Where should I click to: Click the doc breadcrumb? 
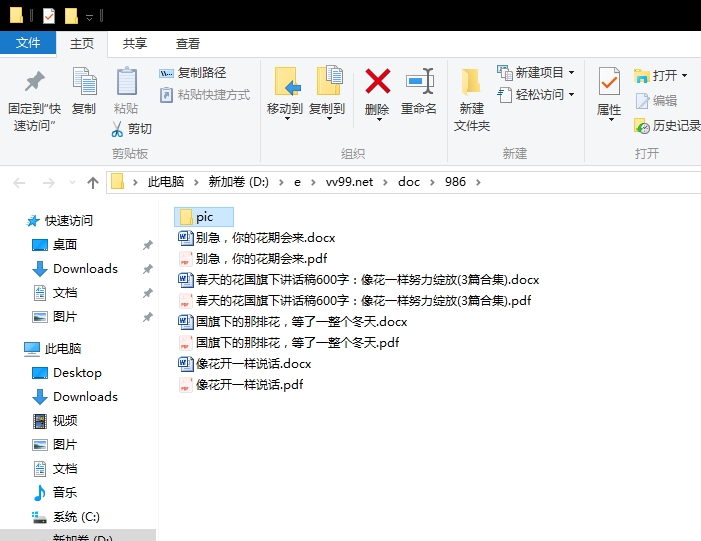point(409,182)
